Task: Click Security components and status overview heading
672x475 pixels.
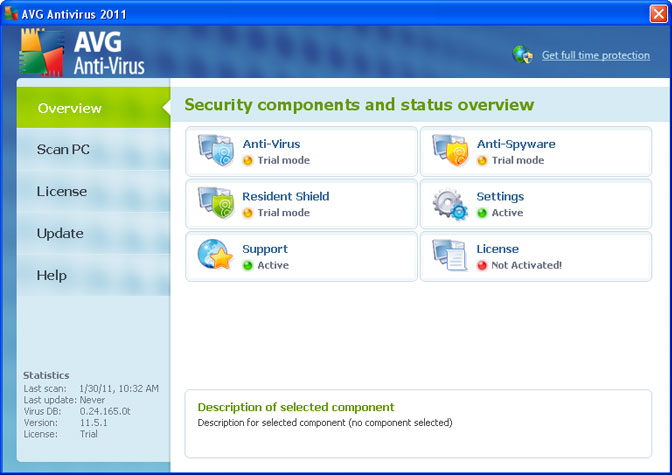Action: coord(359,105)
